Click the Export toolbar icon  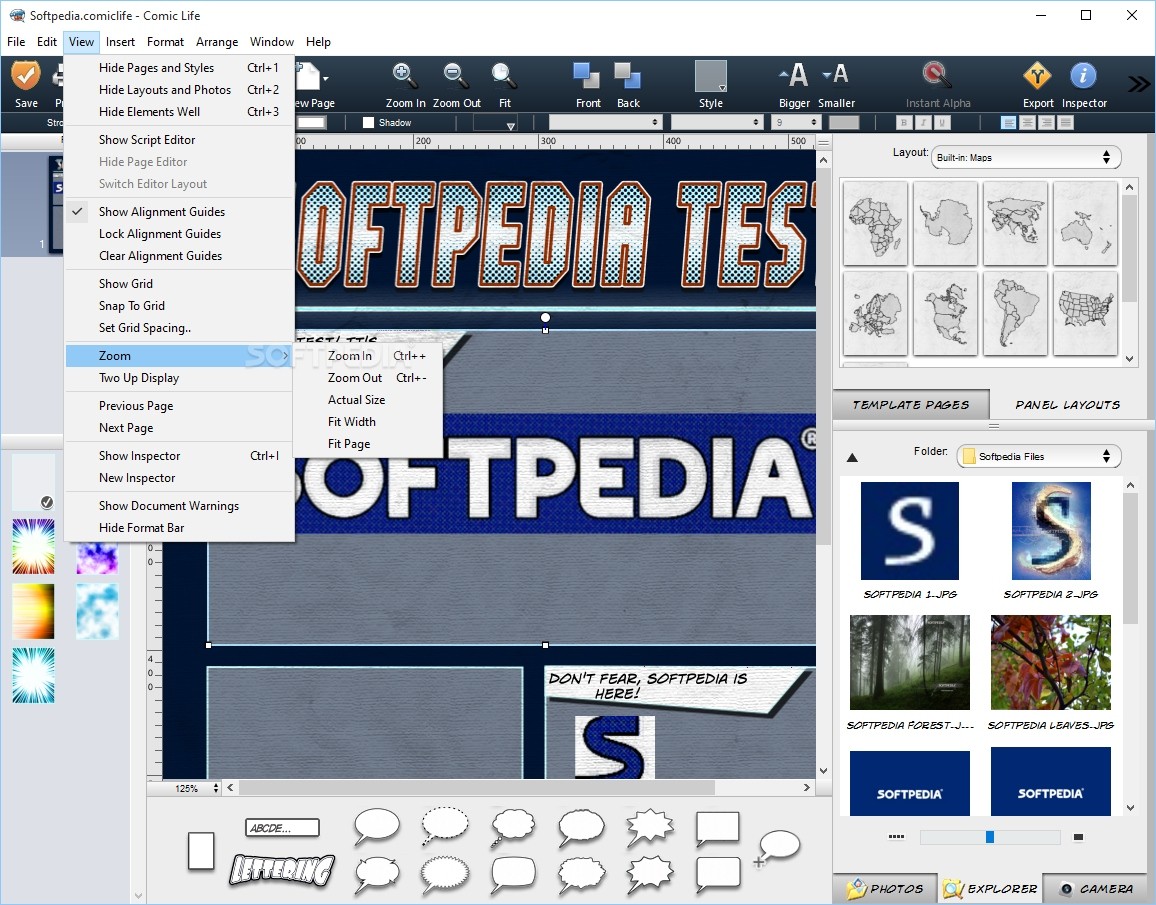click(1037, 75)
